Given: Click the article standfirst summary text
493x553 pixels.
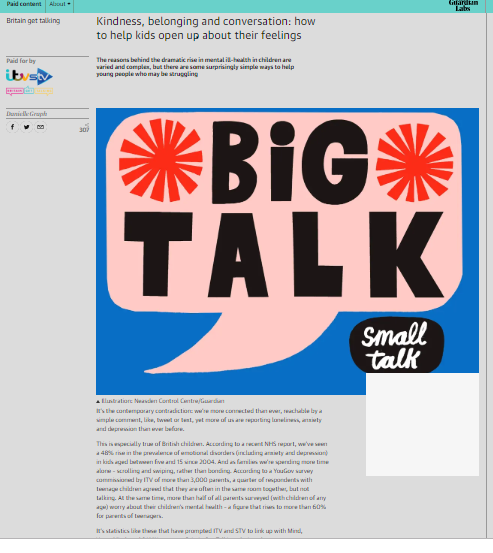Looking at the screenshot, I should click(x=195, y=67).
